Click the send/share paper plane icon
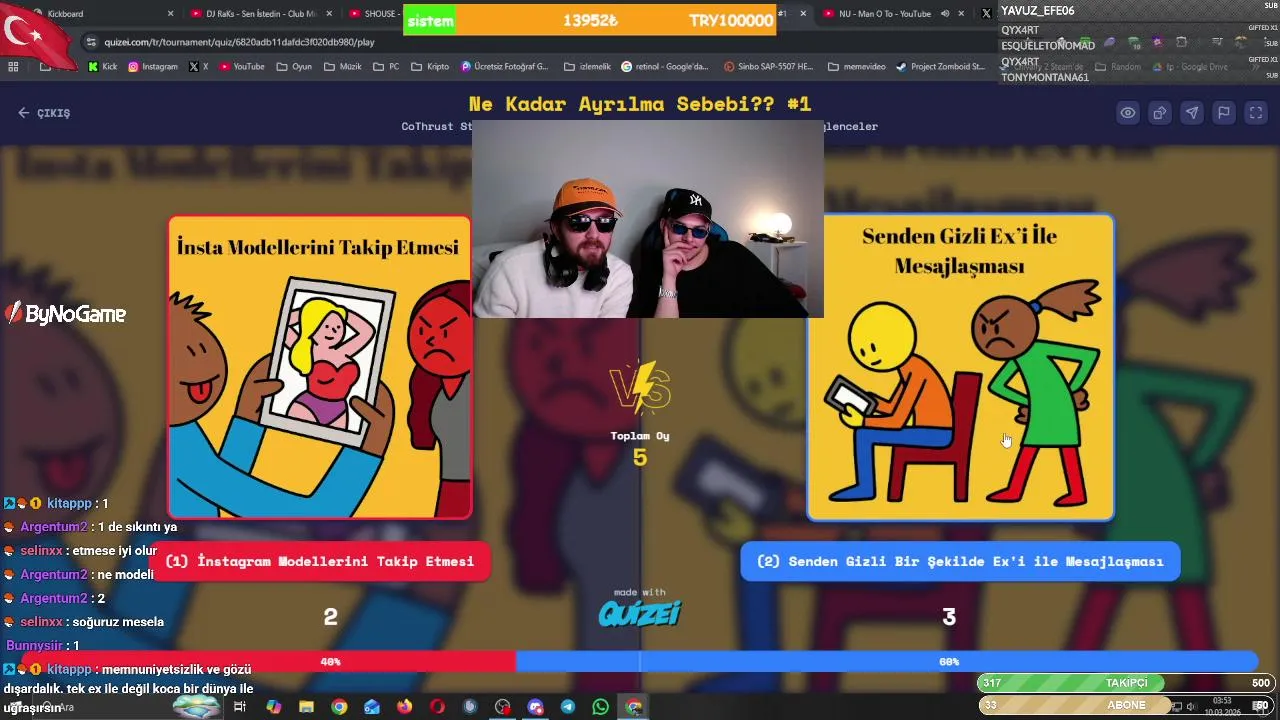This screenshot has width=1280, height=720. pos(1192,113)
